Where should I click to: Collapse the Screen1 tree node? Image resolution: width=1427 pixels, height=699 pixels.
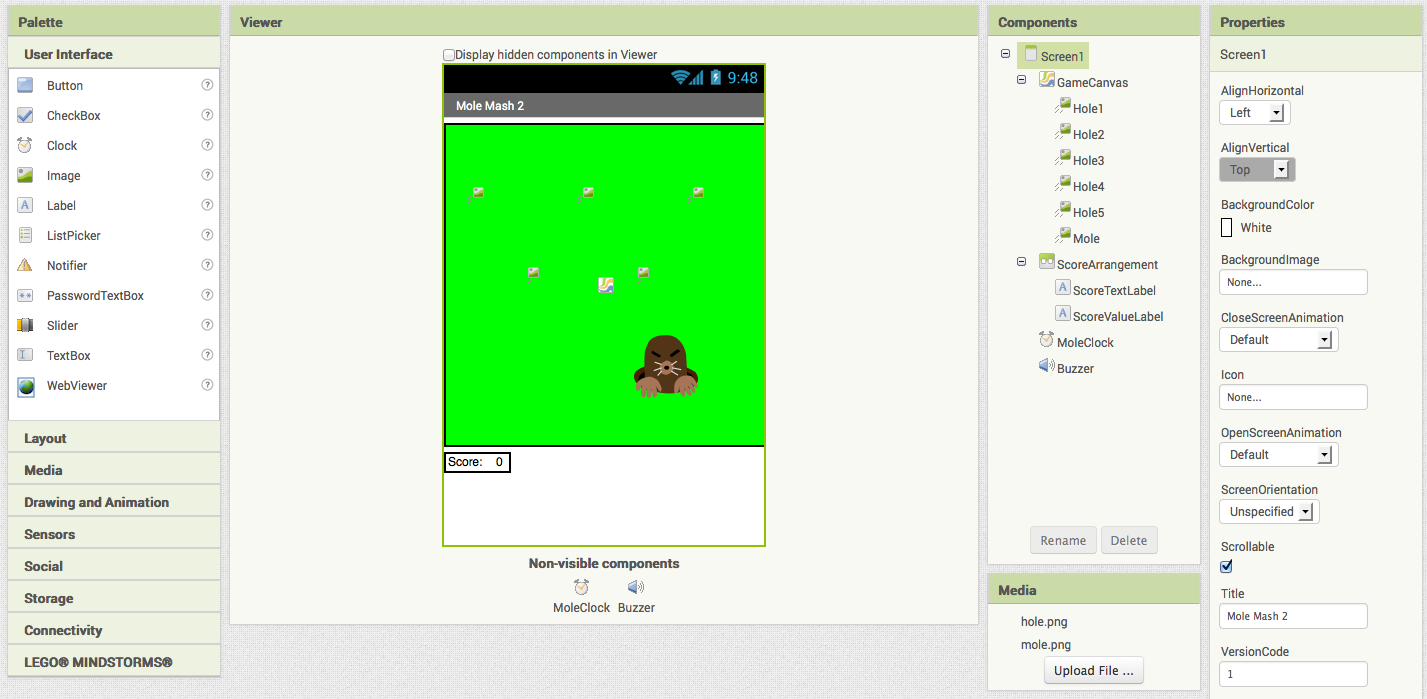tap(1005, 54)
